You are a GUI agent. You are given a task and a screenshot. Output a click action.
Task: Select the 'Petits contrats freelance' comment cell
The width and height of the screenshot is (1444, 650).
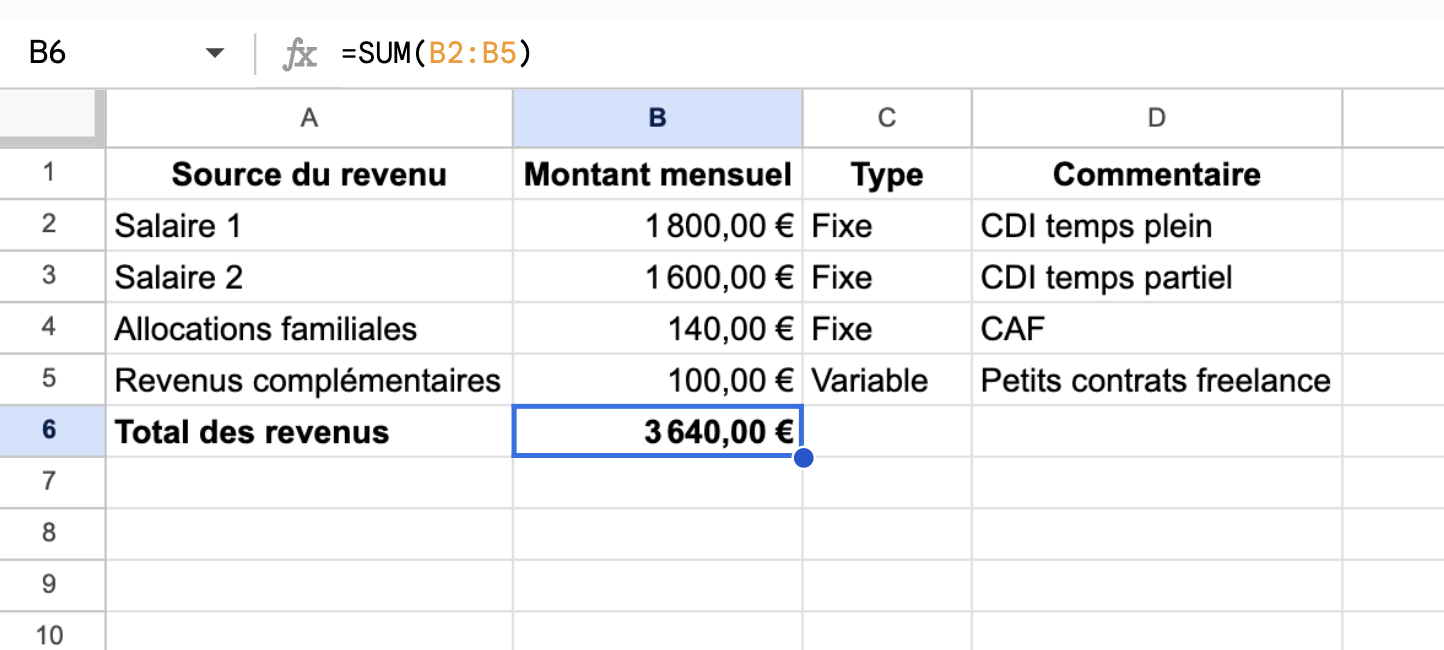[x=1156, y=381]
